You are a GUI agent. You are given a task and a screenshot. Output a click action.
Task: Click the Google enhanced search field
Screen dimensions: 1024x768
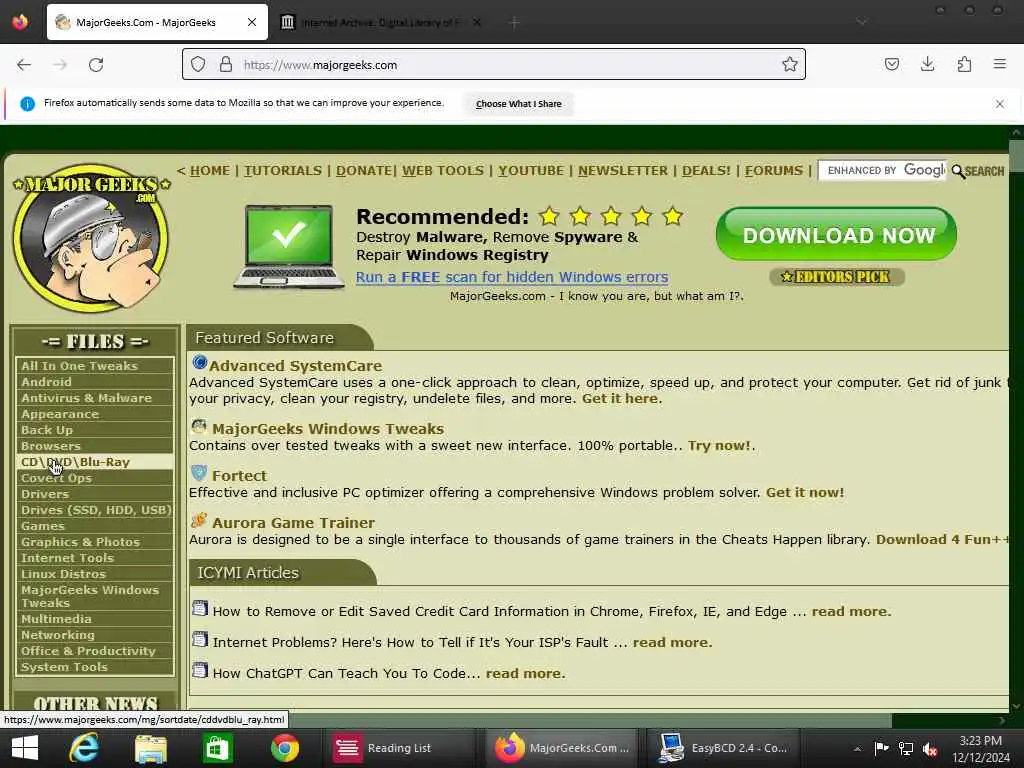pos(882,170)
